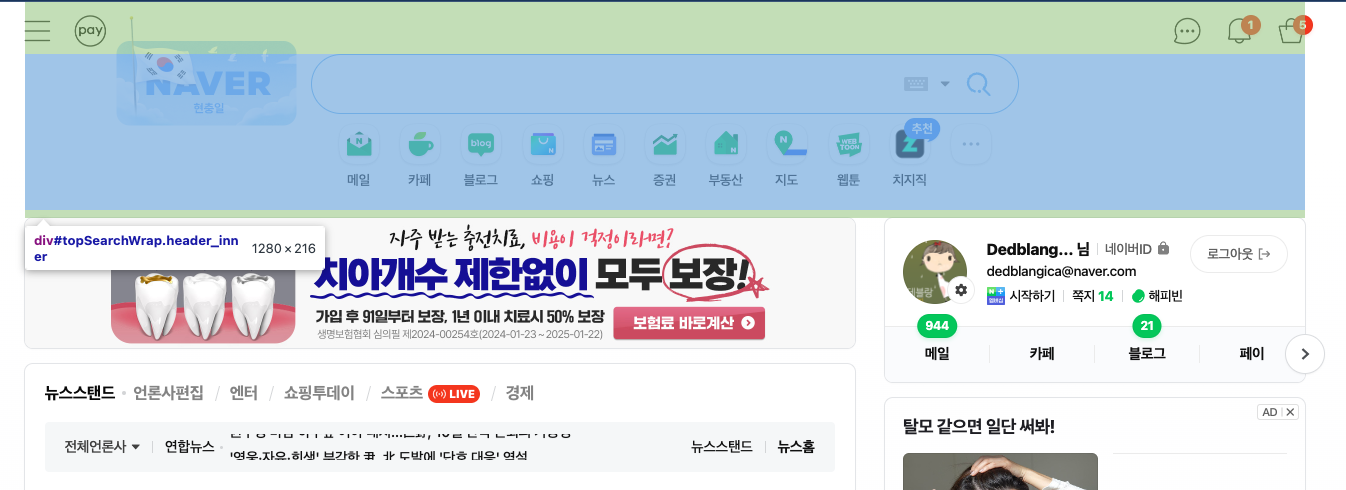Click the NAVER logo with flag
The width and height of the screenshot is (1346, 490).
pyautogui.click(x=207, y=83)
